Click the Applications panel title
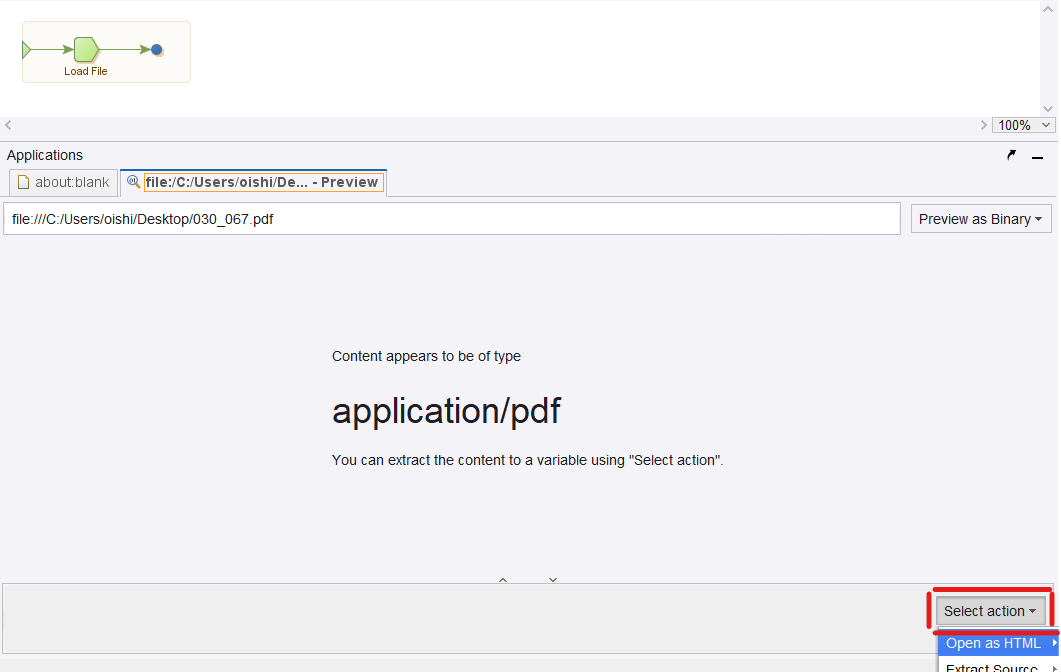The width and height of the screenshot is (1061, 672). [x=45, y=155]
